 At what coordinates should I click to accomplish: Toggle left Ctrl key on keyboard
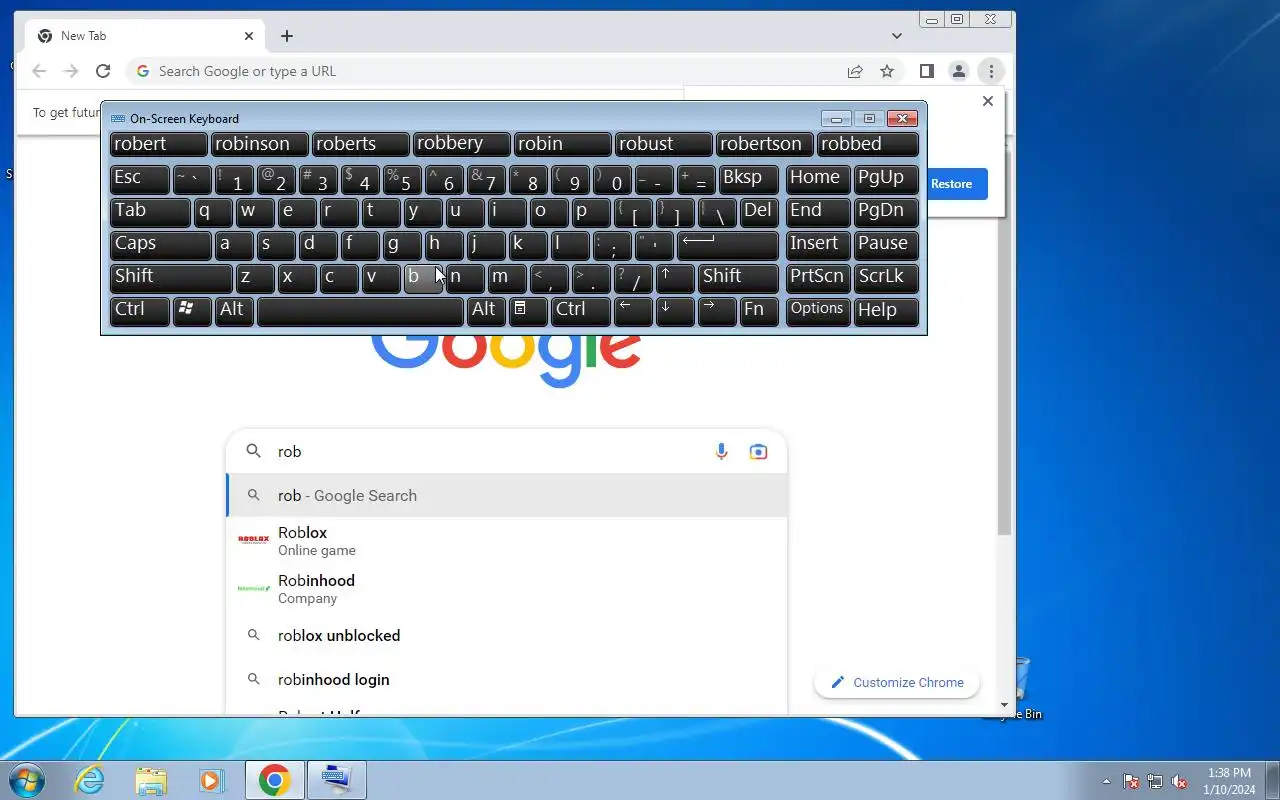[139, 310]
